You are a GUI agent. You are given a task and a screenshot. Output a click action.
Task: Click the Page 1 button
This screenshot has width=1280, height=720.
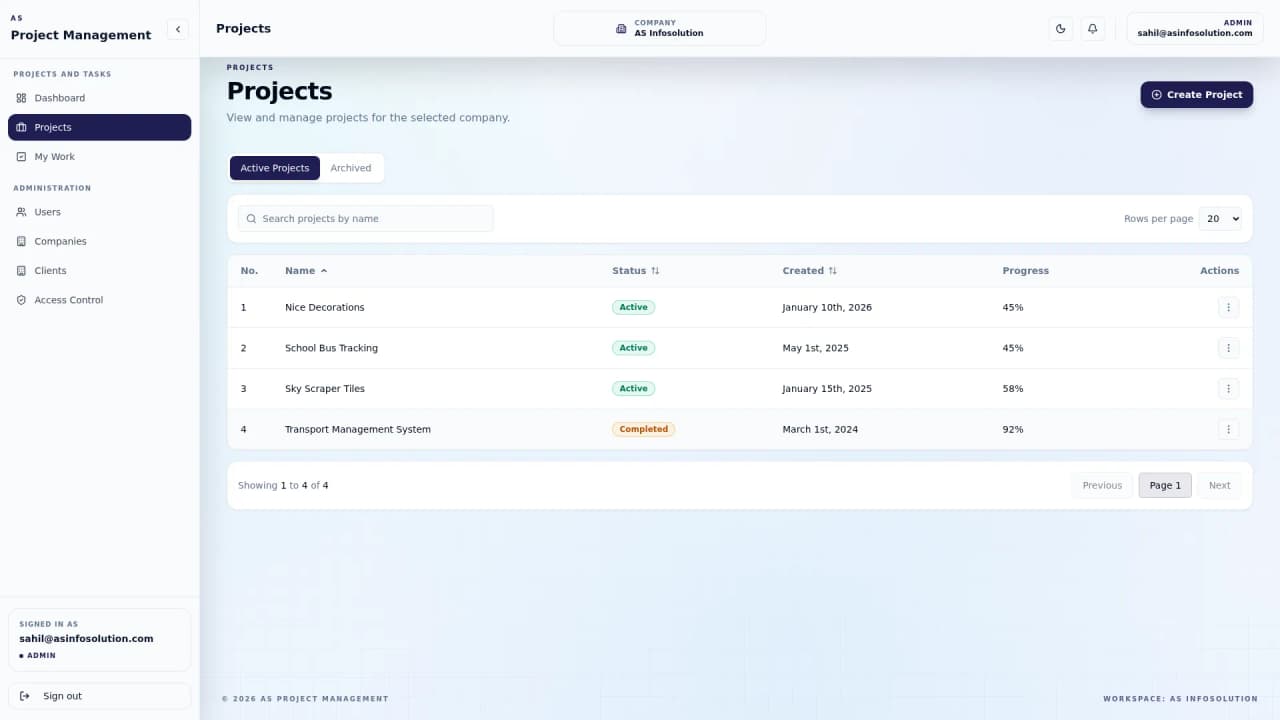(x=1165, y=485)
